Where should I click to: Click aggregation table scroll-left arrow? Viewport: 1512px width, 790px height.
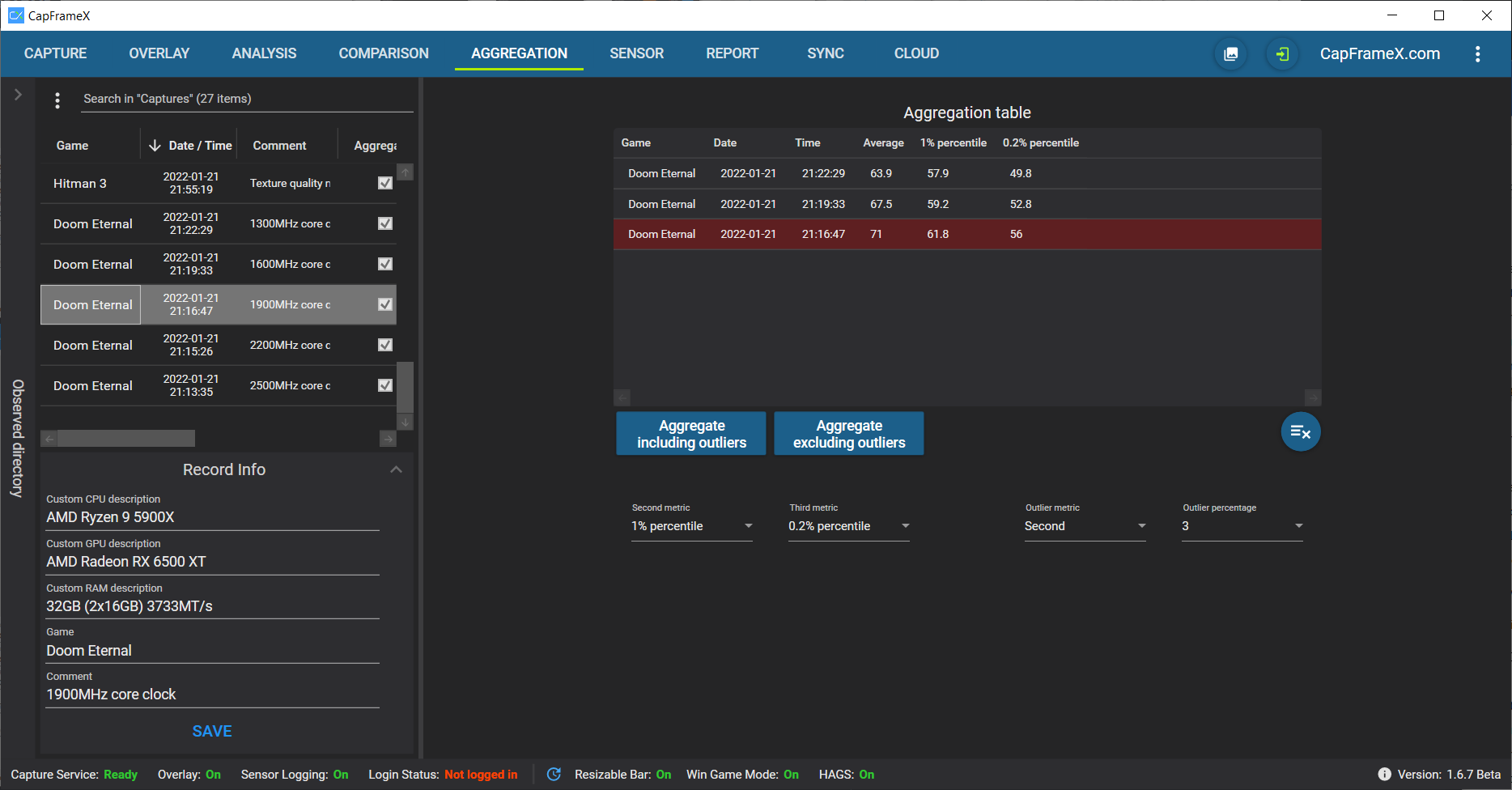(x=622, y=397)
